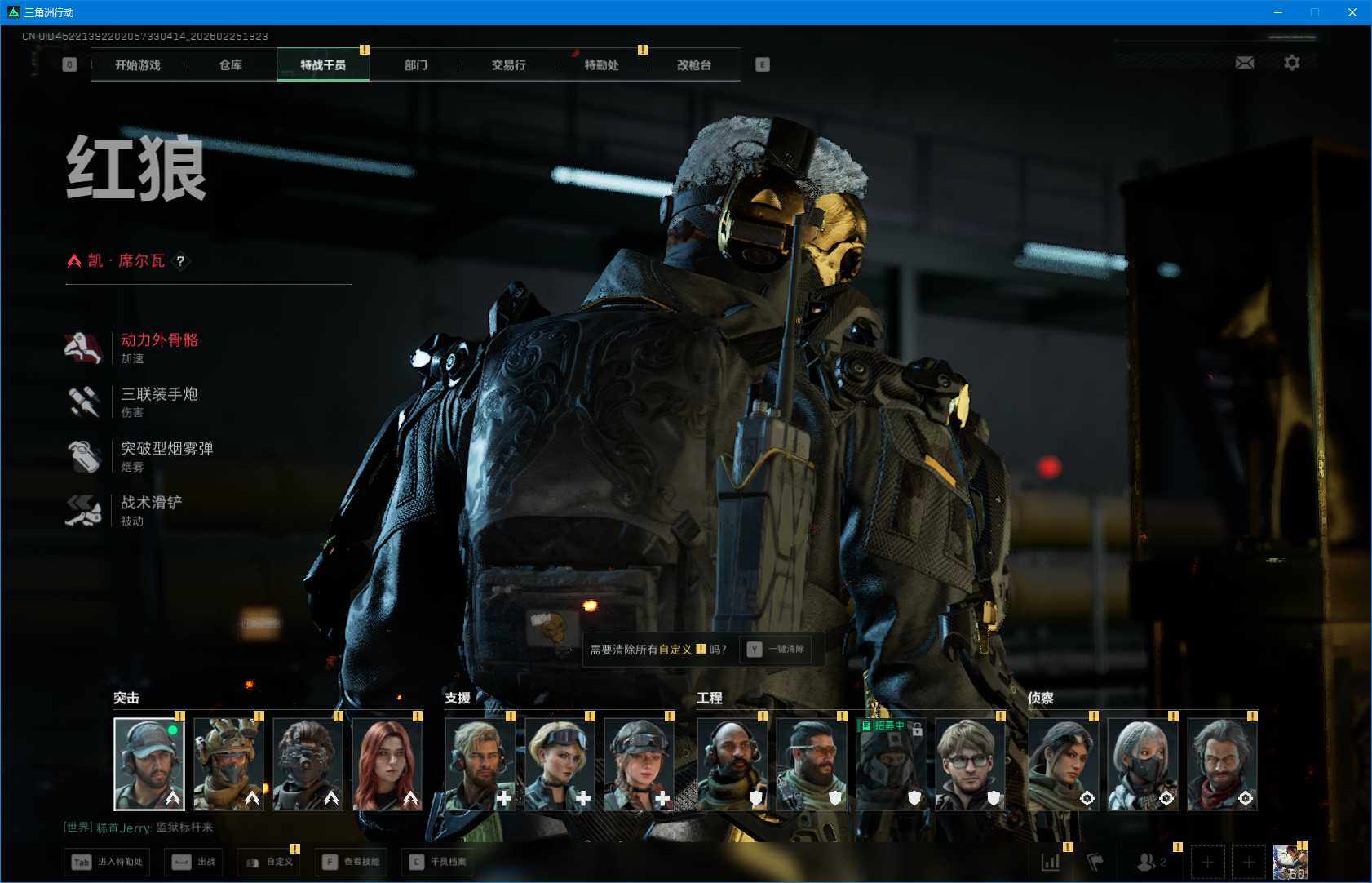This screenshot has height=883, width=1372.
Task: Open the player avatar profile picture
Action: point(1290,862)
